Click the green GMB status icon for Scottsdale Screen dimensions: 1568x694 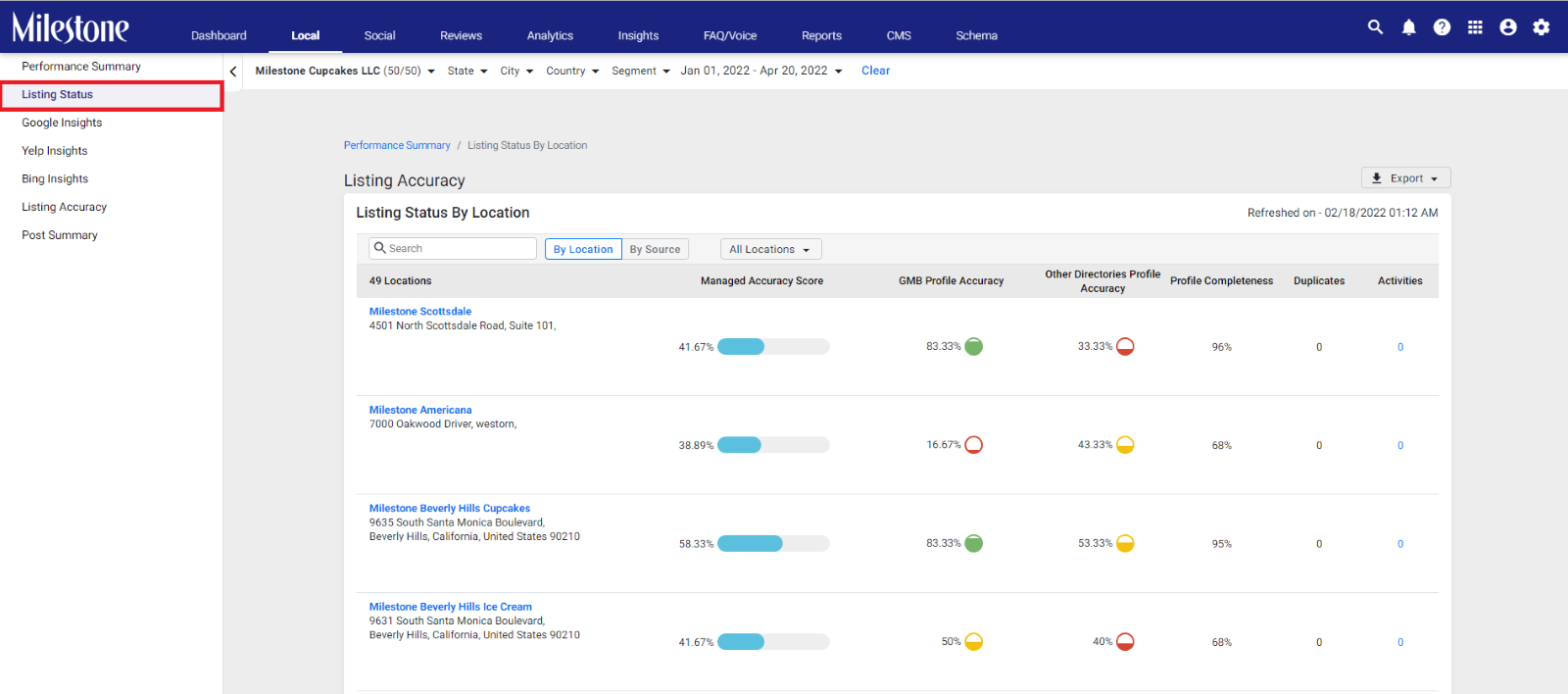(x=974, y=346)
